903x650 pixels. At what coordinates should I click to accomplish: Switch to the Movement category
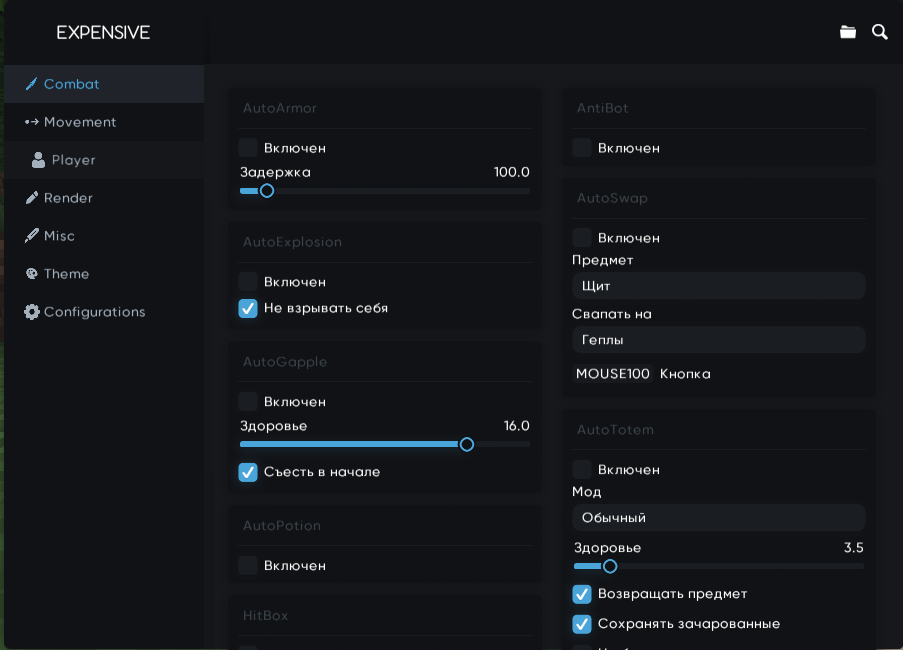tap(104, 122)
